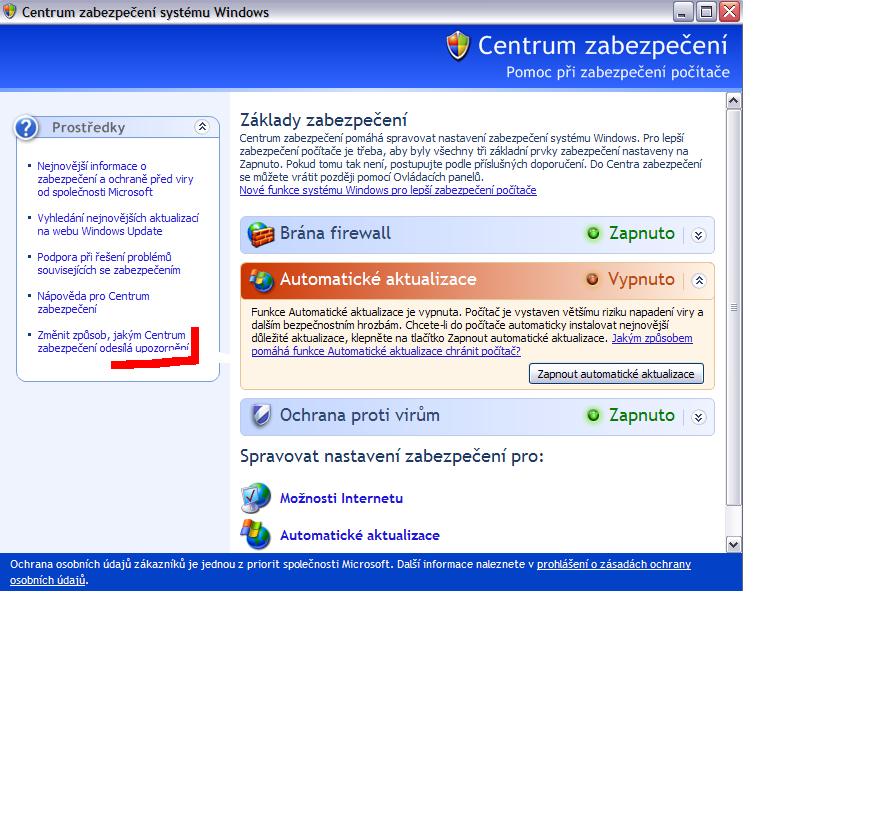The width and height of the screenshot is (896, 840).
Task: Maximize the Centrum zabezpečení window
Action: tap(706, 11)
